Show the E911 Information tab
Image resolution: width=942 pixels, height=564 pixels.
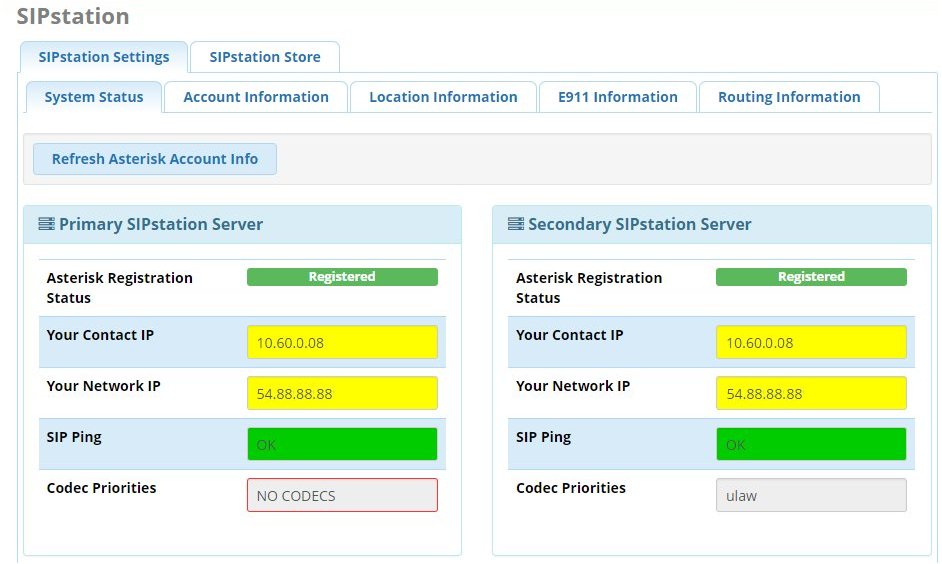point(618,97)
